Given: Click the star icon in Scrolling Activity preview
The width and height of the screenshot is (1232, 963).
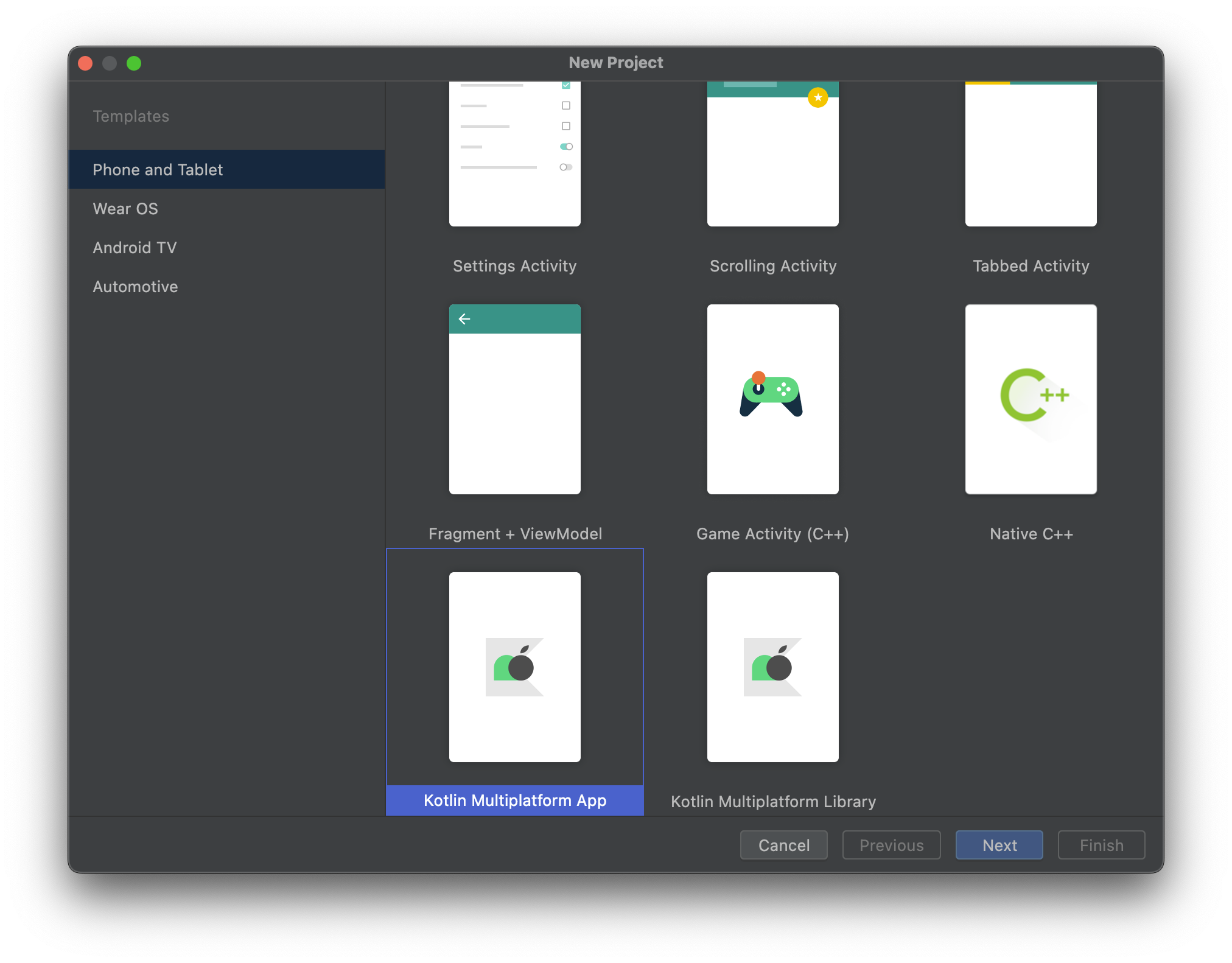Looking at the screenshot, I should [817, 97].
